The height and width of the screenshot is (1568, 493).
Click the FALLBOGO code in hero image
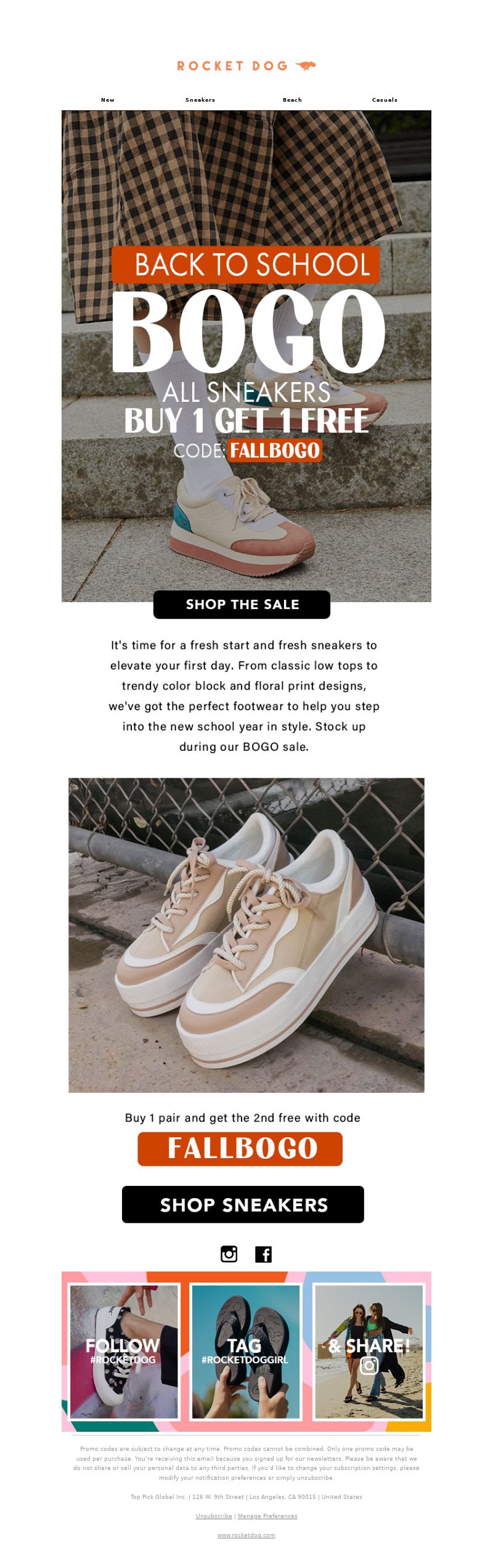(275, 451)
